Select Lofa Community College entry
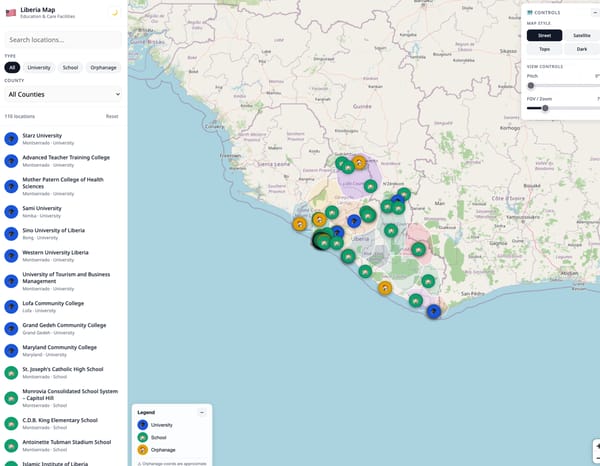Viewport: 600px width, 466px height. click(x=63, y=306)
